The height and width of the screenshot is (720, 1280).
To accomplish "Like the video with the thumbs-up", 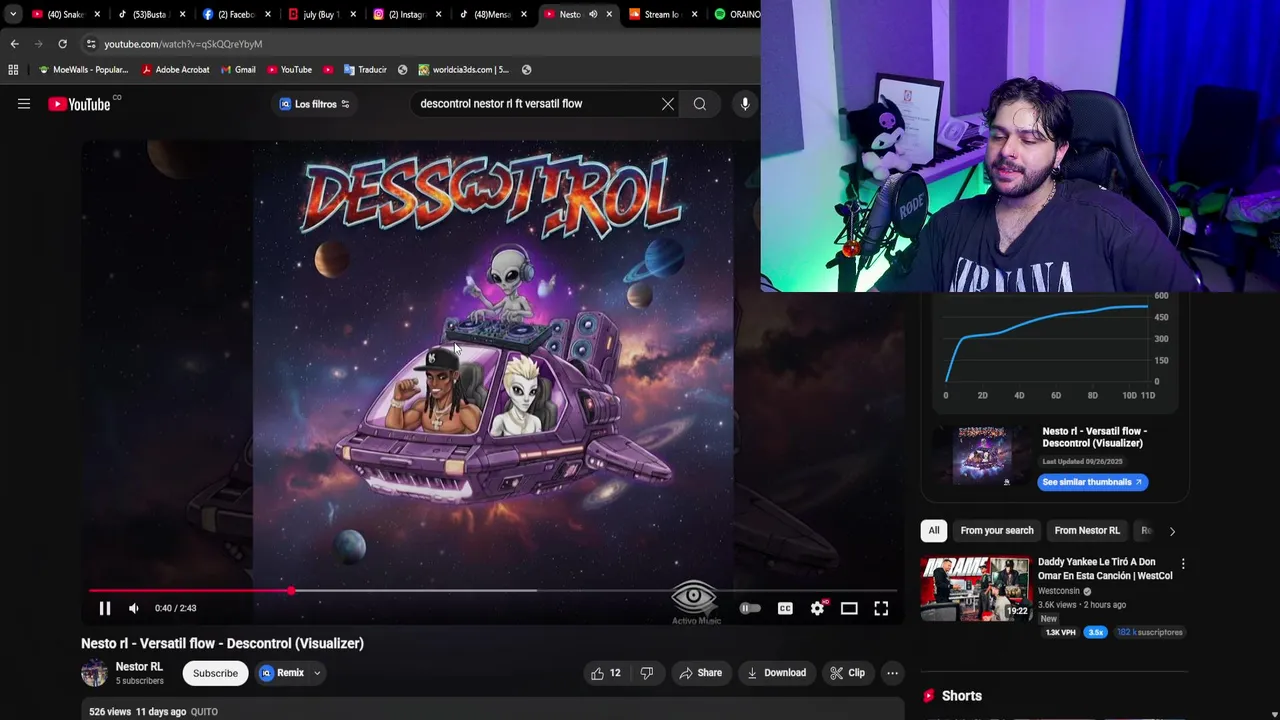I will tap(606, 673).
